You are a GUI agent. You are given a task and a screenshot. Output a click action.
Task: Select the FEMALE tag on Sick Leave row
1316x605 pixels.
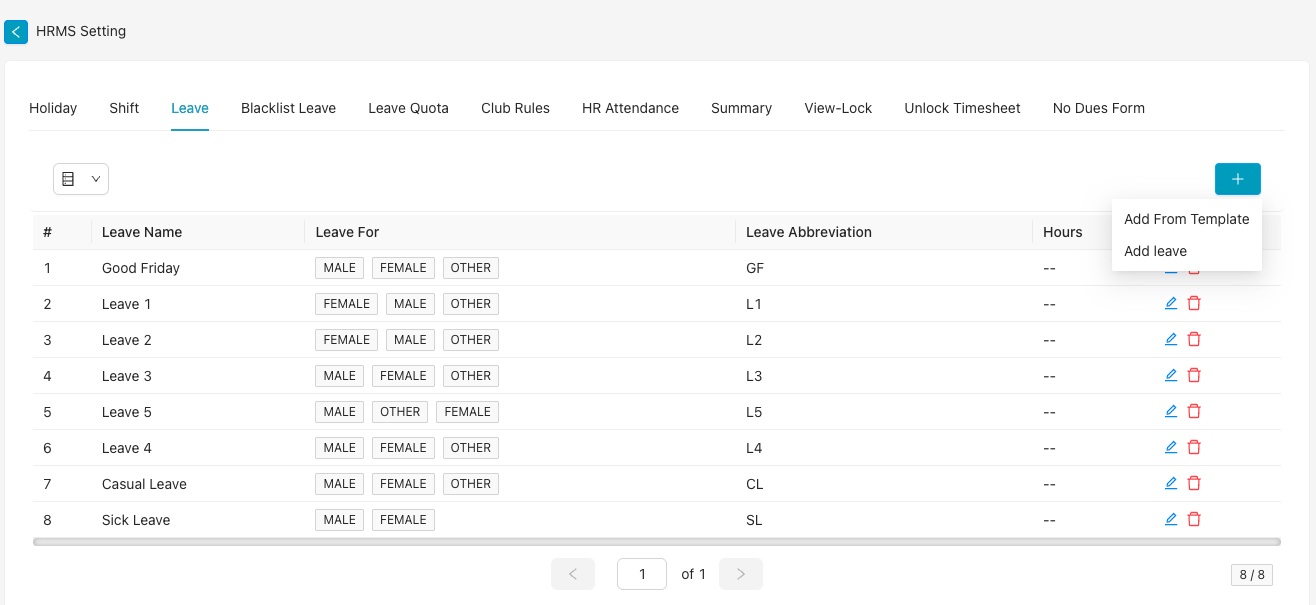click(x=403, y=519)
